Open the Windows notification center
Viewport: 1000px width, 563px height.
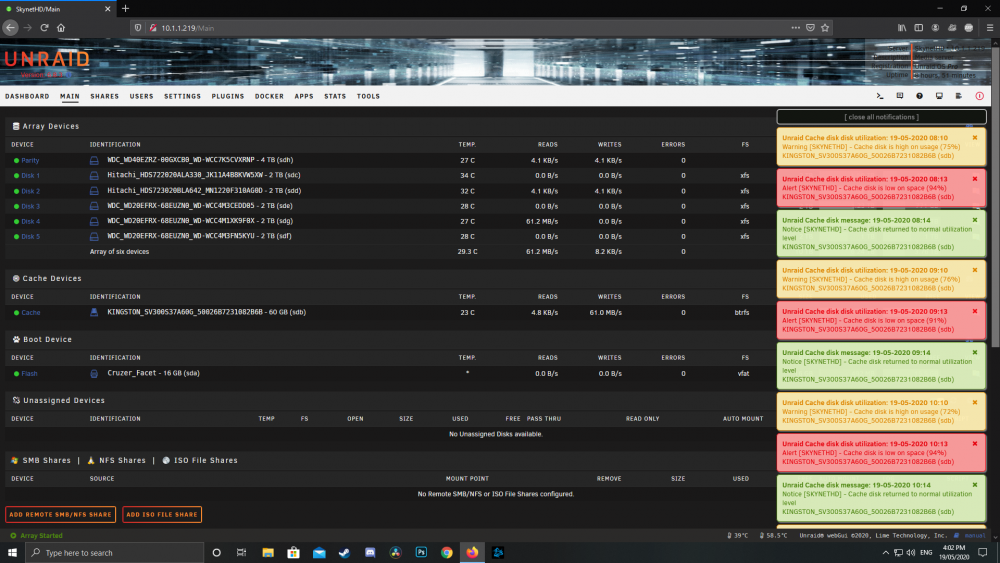tap(983, 552)
